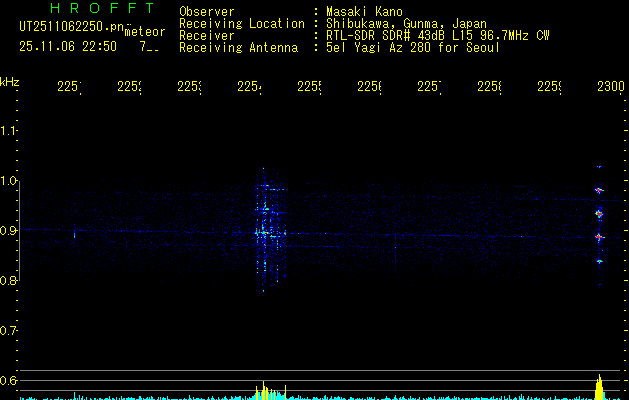Click the 1.0 frequency axis label
629x400 pixels.
click(x=10, y=181)
